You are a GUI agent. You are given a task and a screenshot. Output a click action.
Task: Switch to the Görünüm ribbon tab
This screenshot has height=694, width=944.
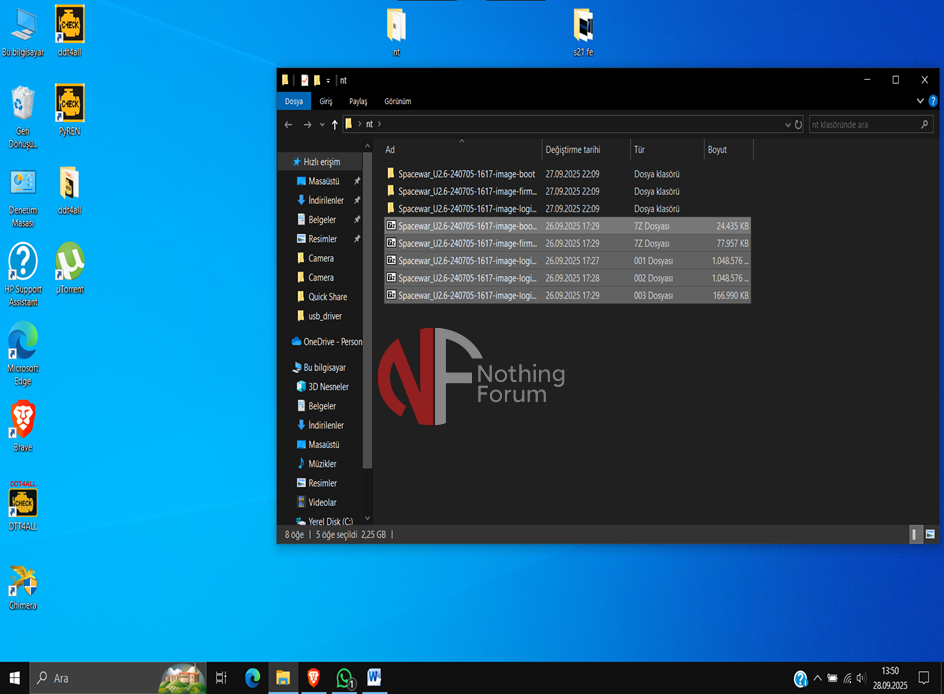tap(397, 101)
